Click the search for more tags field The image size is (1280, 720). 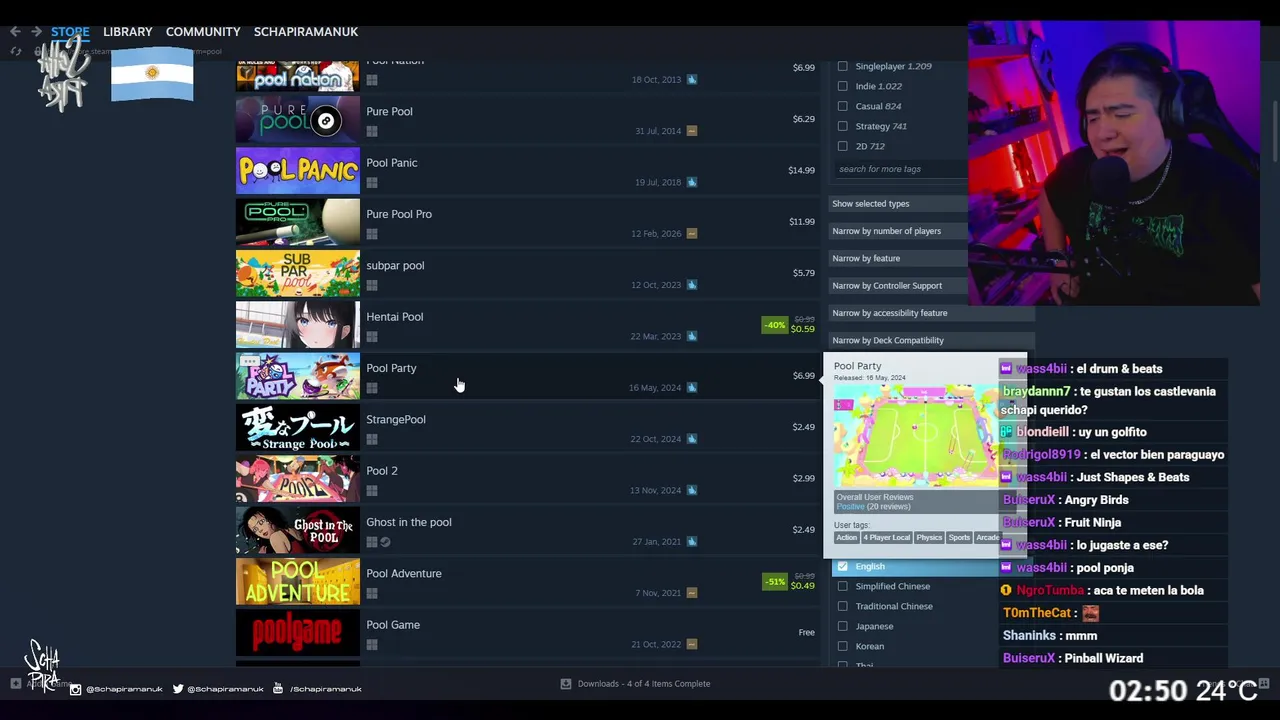(x=900, y=169)
